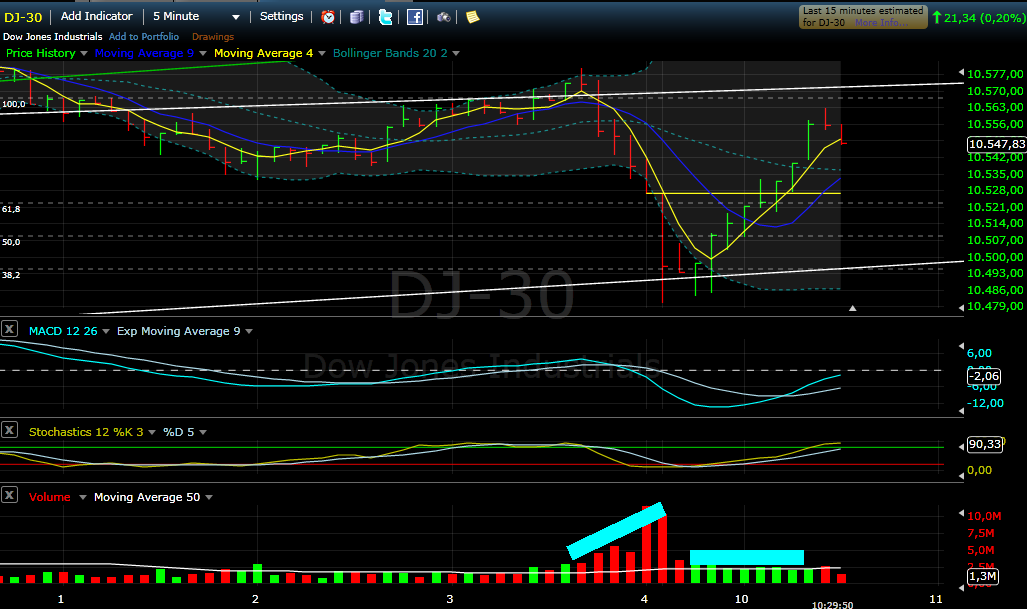The width and height of the screenshot is (1027, 609).
Task: Click the camera snapshot icon
Action: click(443, 17)
